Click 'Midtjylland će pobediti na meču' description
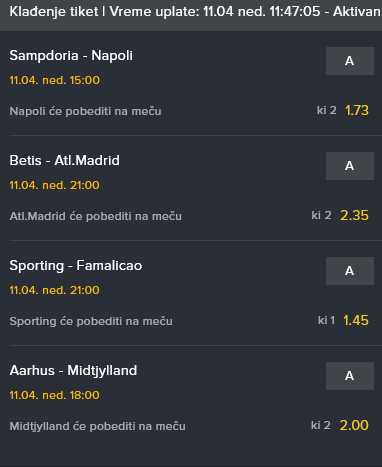This screenshot has width=382, height=467. pos(97,426)
